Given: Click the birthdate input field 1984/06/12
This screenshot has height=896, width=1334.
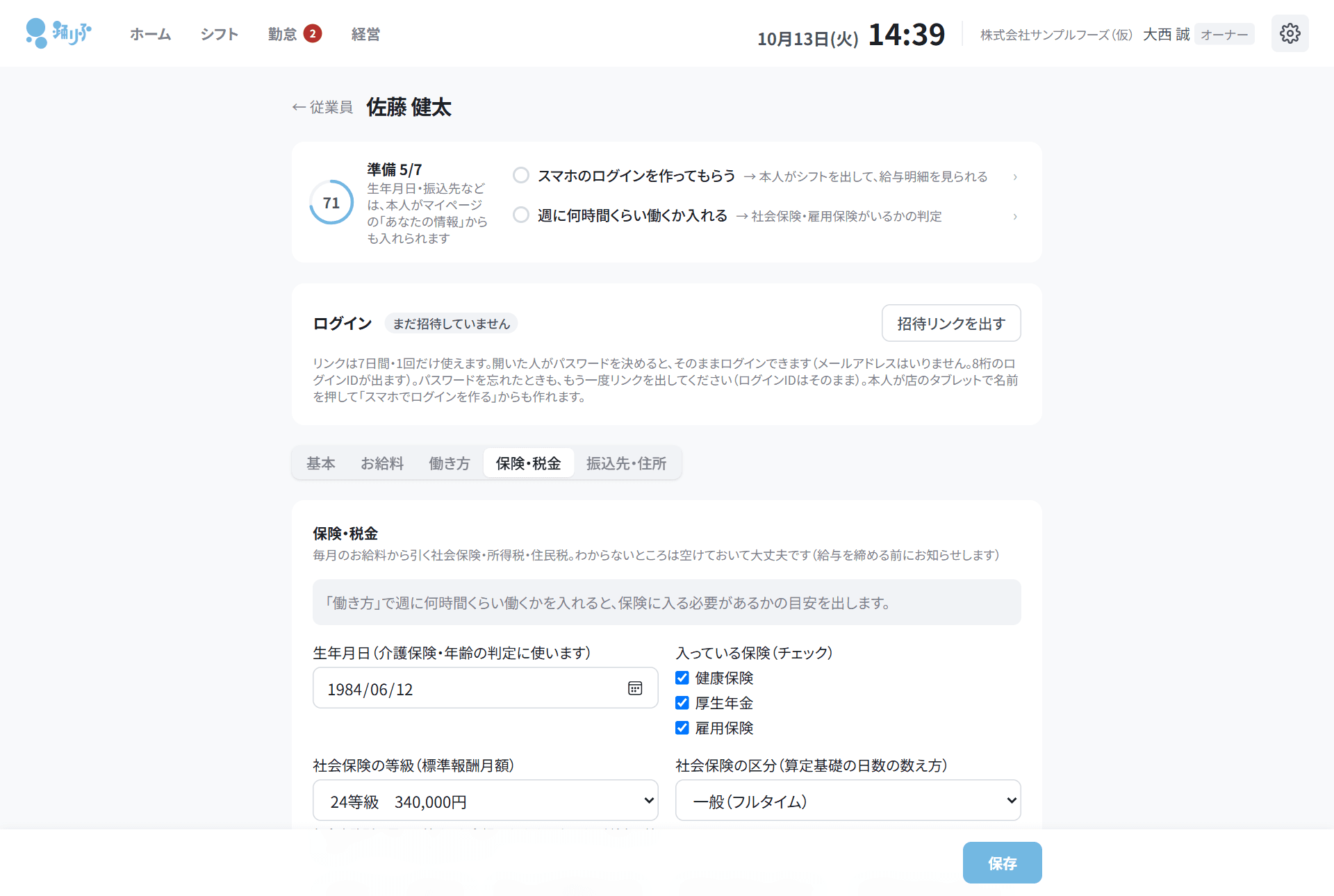Looking at the screenshot, I should pos(486,688).
